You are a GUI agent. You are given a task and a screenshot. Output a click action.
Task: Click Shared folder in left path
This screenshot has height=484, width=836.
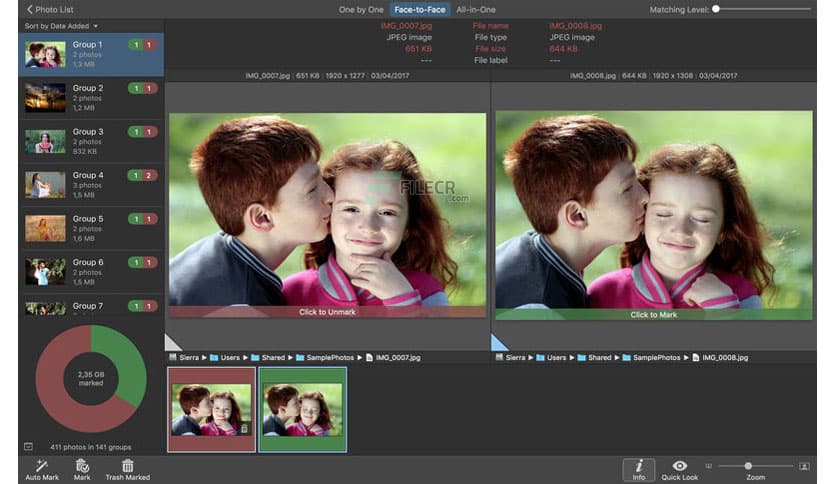pos(268,358)
